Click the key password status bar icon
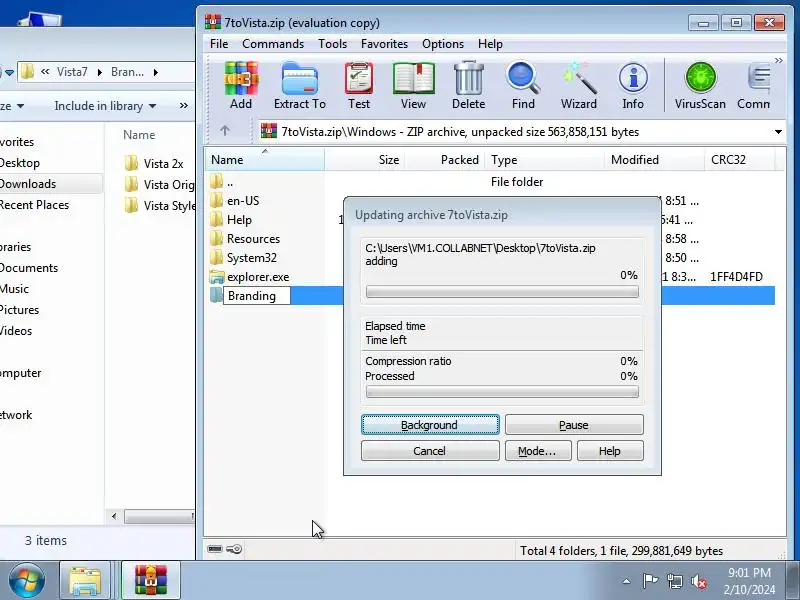 tap(234, 549)
